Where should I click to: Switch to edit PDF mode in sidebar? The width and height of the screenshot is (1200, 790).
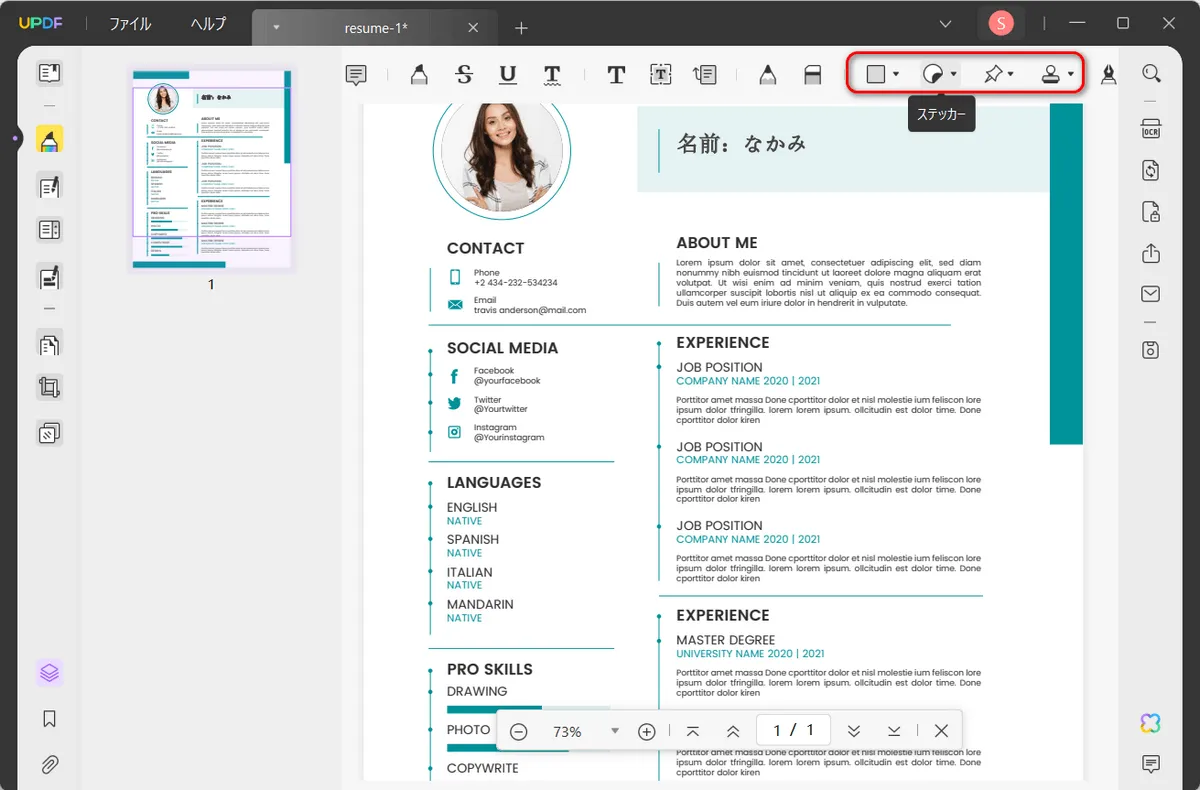(x=49, y=186)
